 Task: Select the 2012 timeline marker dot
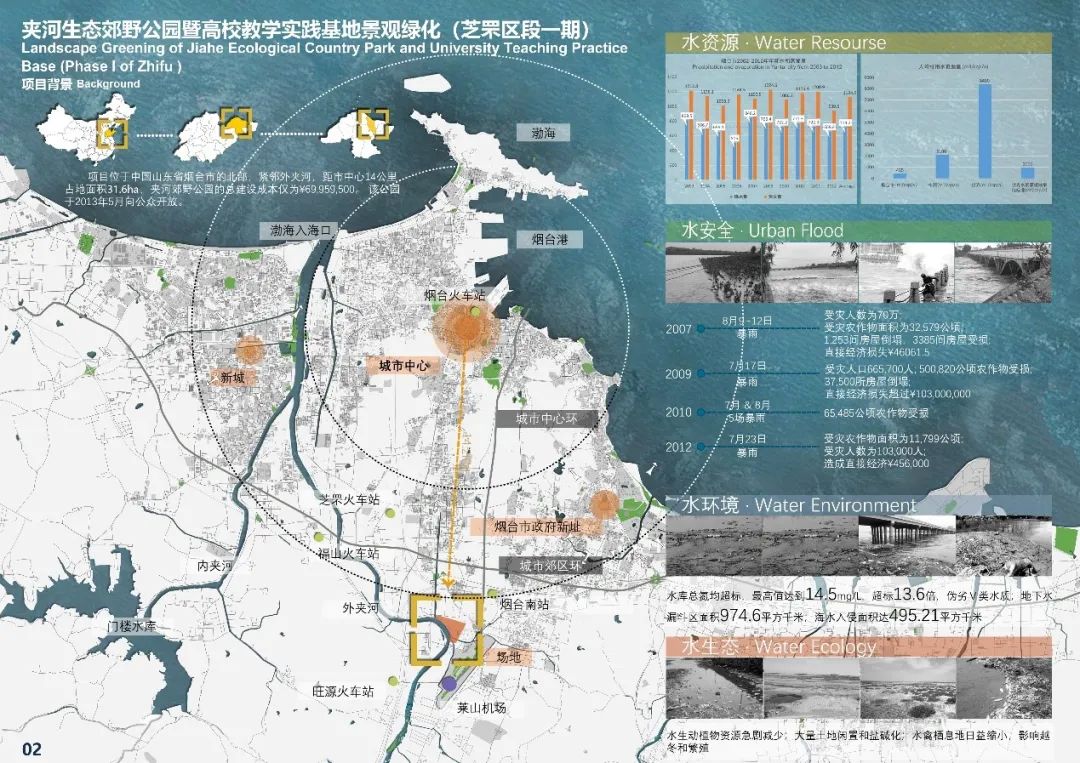click(x=700, y=446)
